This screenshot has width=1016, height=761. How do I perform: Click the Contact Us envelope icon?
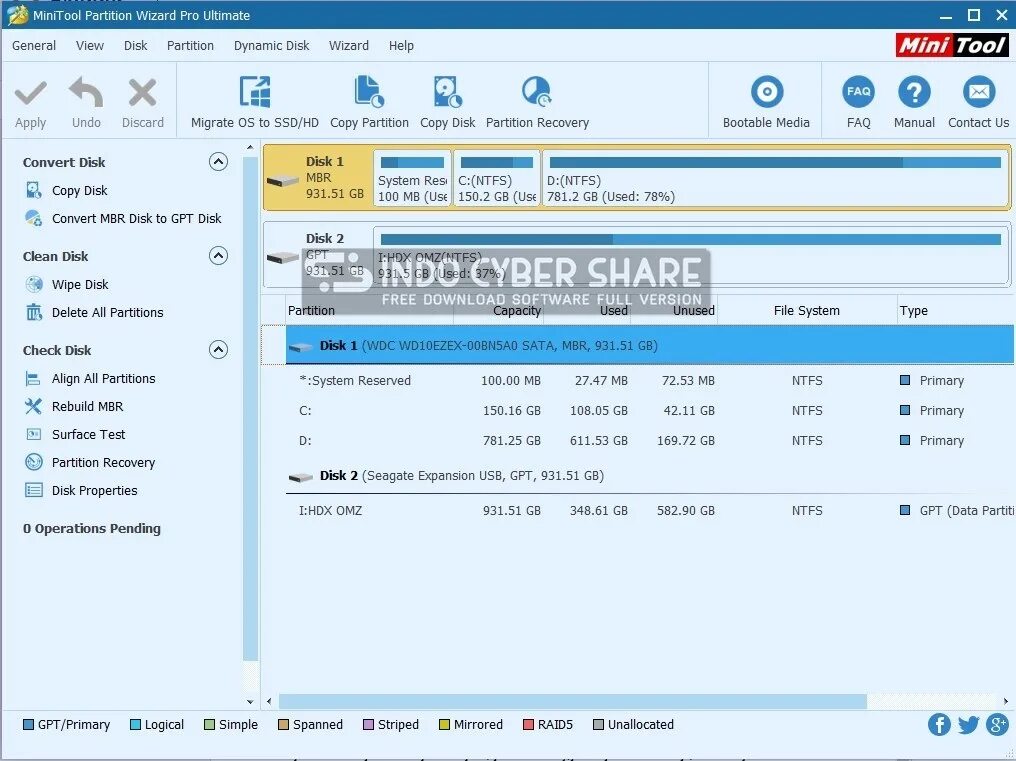pyautogui.click(x=978, y=92)
